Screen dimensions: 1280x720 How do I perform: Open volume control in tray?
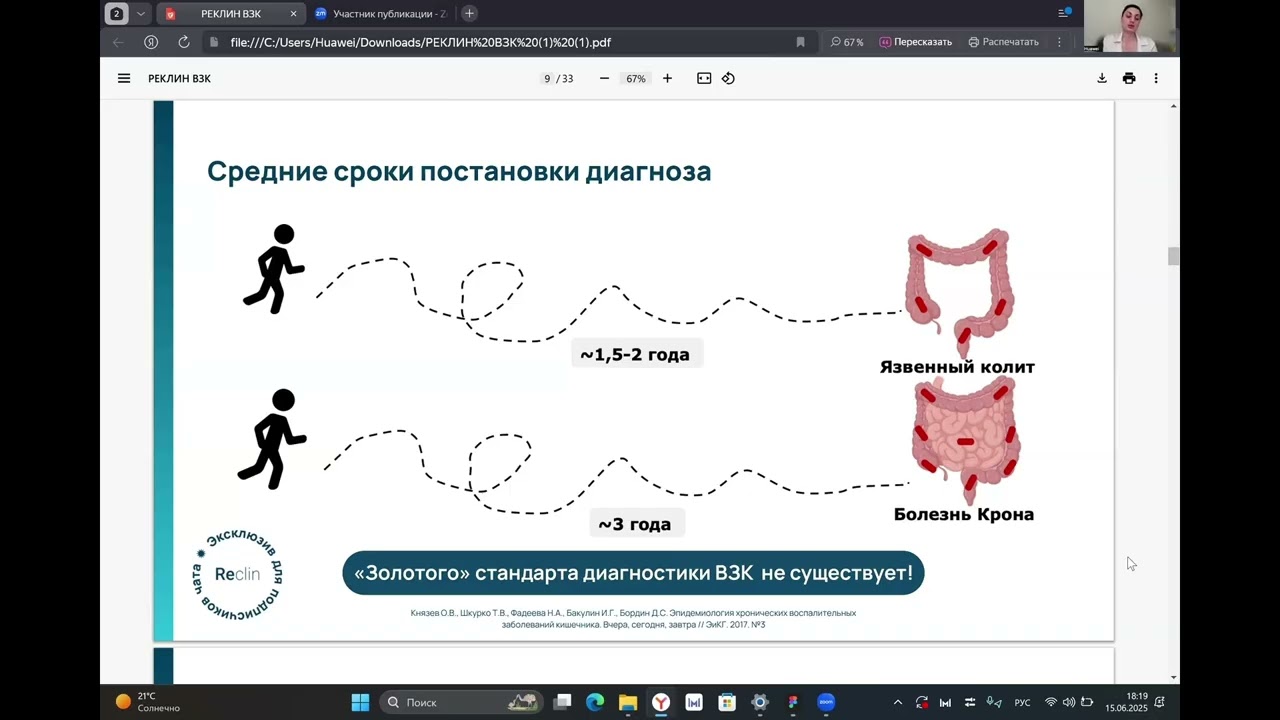click(1069, 702)
